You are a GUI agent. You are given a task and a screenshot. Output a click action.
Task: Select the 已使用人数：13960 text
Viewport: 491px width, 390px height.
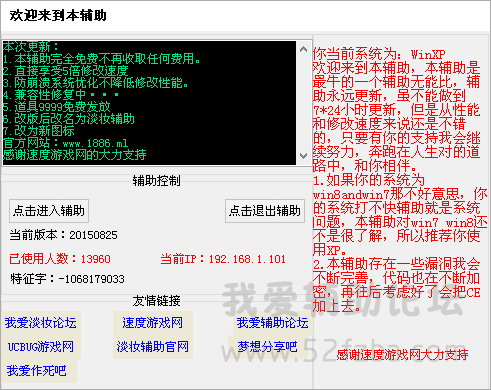pos(60,259)
